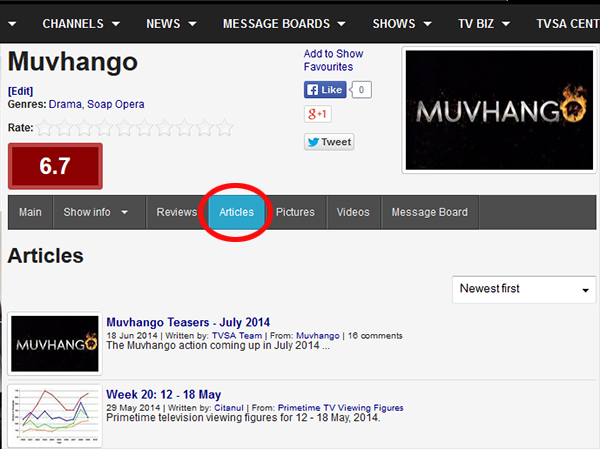Image resolution: width=600 pixels, height=449 pixels.
Task: Click the teaser summary 'The Muvhango action coming up'
Action: tap(218, 346)
